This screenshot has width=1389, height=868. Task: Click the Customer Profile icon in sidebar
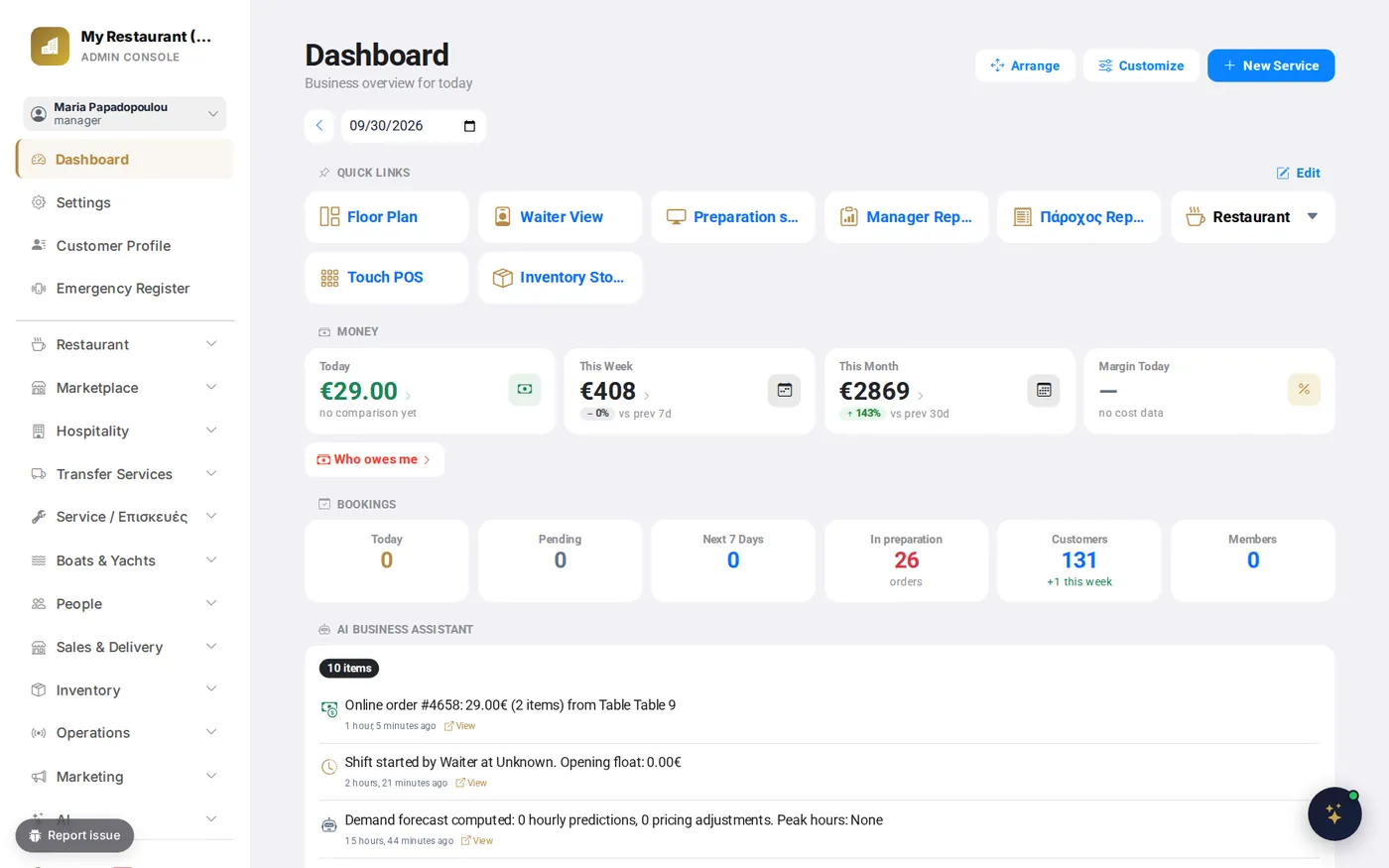pyautogui.click(x=39, y=245)
